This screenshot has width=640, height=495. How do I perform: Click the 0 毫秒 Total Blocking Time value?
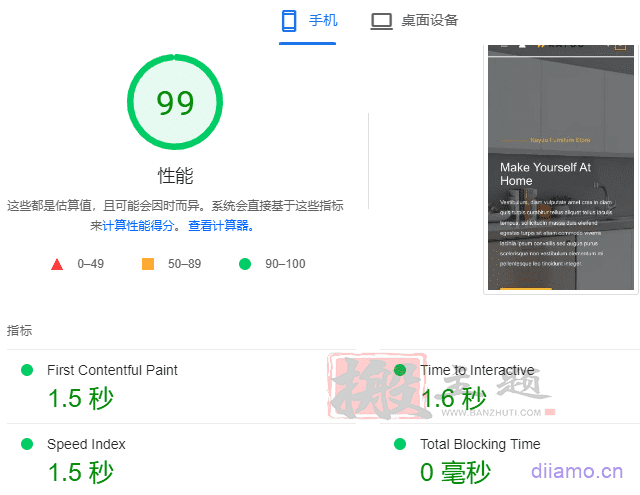point(455,472)
